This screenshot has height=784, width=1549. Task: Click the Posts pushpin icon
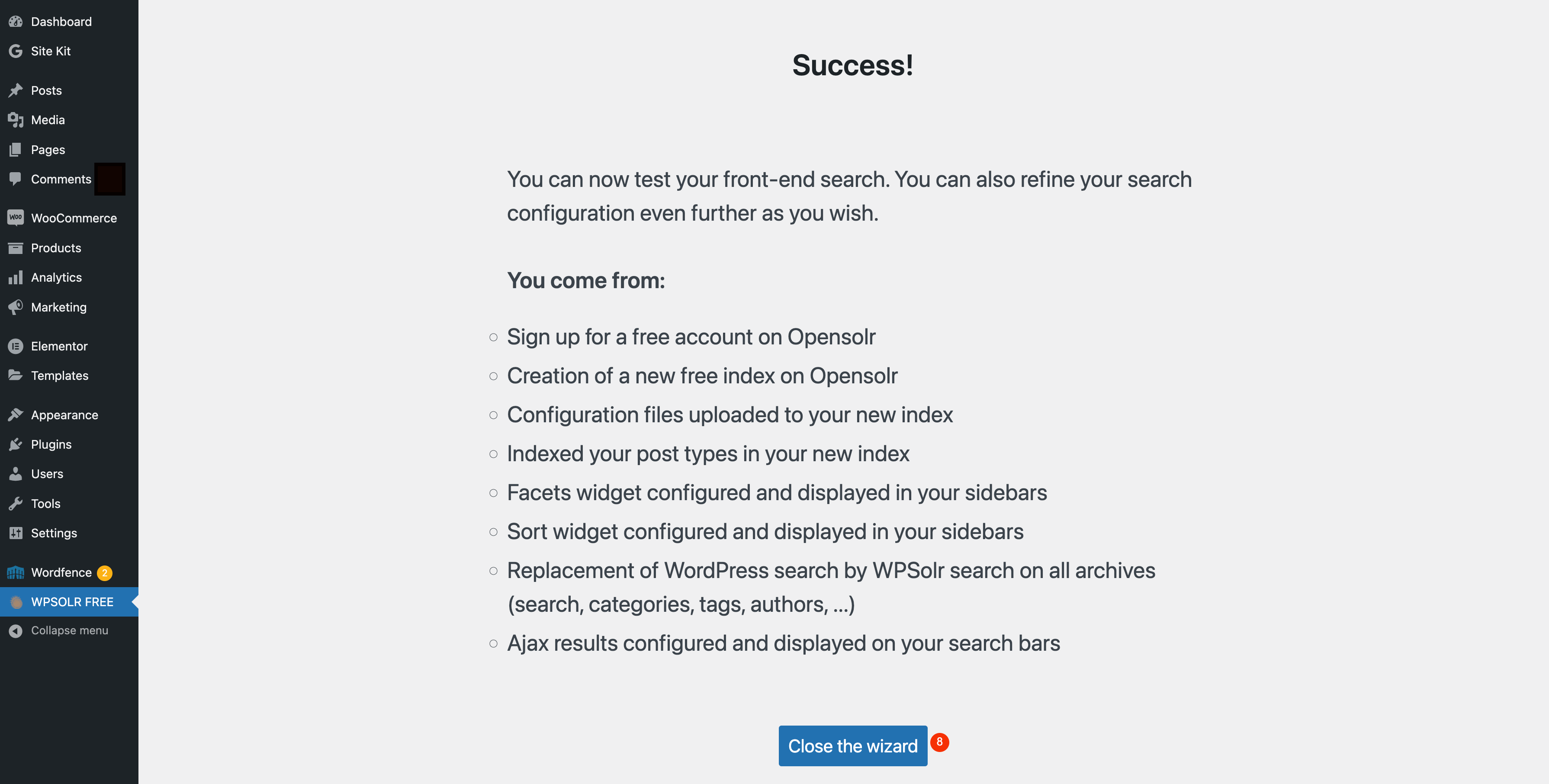[16, 90]
